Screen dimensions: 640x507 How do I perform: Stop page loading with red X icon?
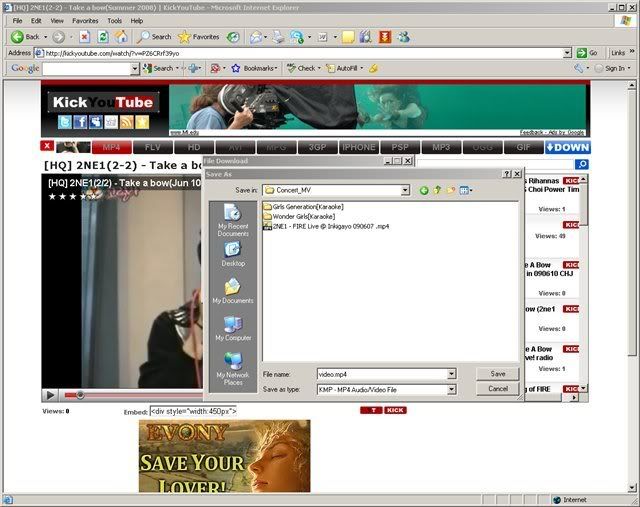point(84,37)
